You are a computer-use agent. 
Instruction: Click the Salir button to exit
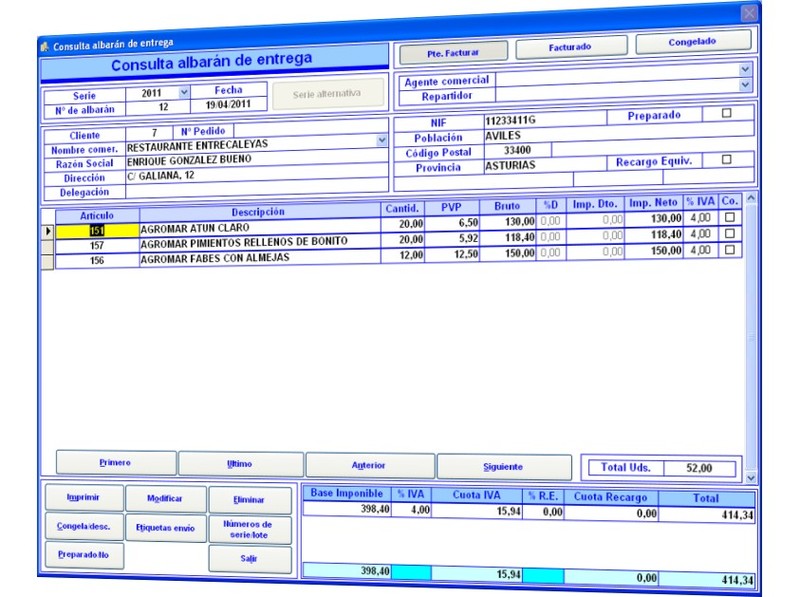click(250, 559)
